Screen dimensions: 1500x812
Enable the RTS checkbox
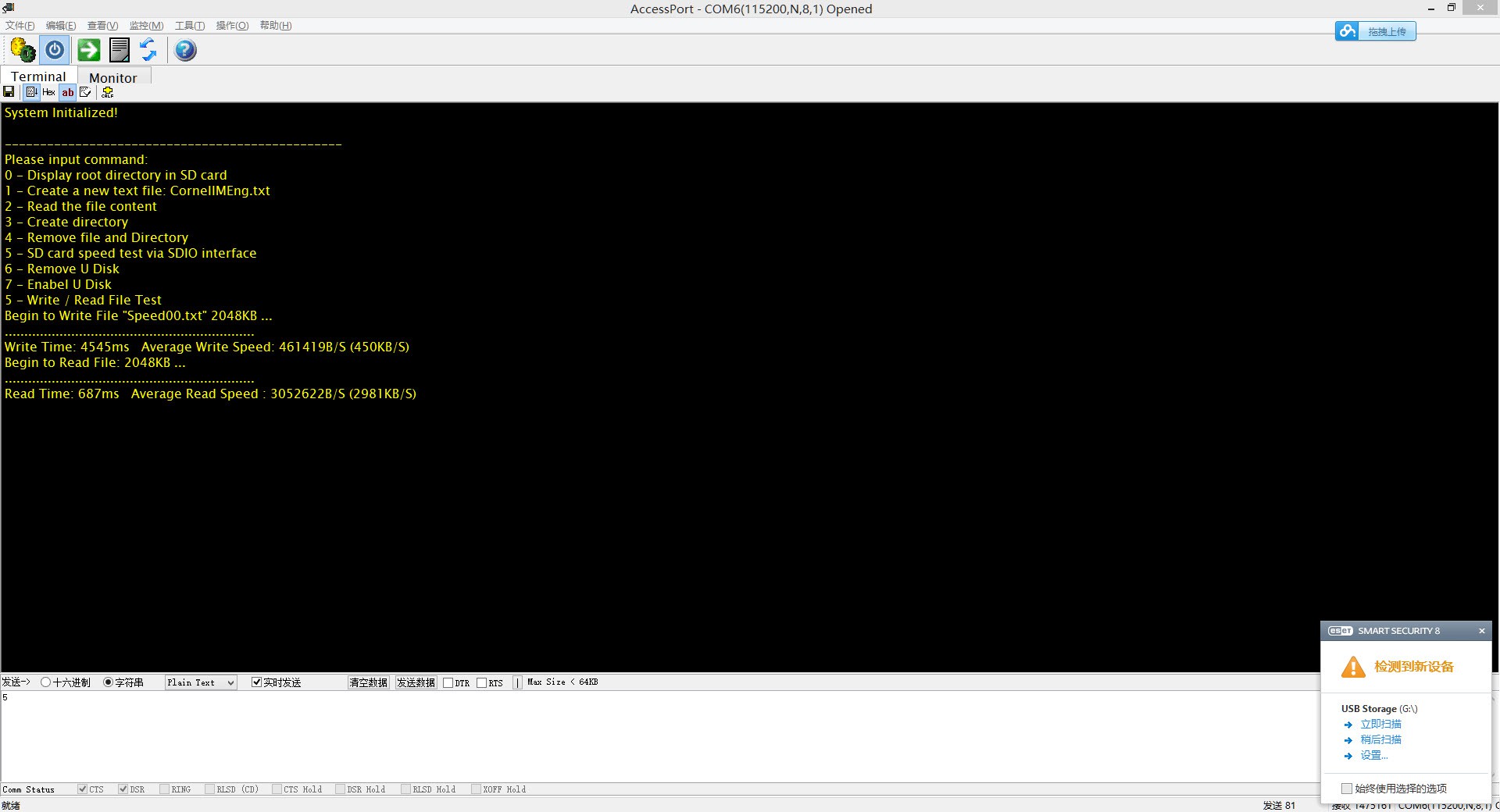point(481,683)
